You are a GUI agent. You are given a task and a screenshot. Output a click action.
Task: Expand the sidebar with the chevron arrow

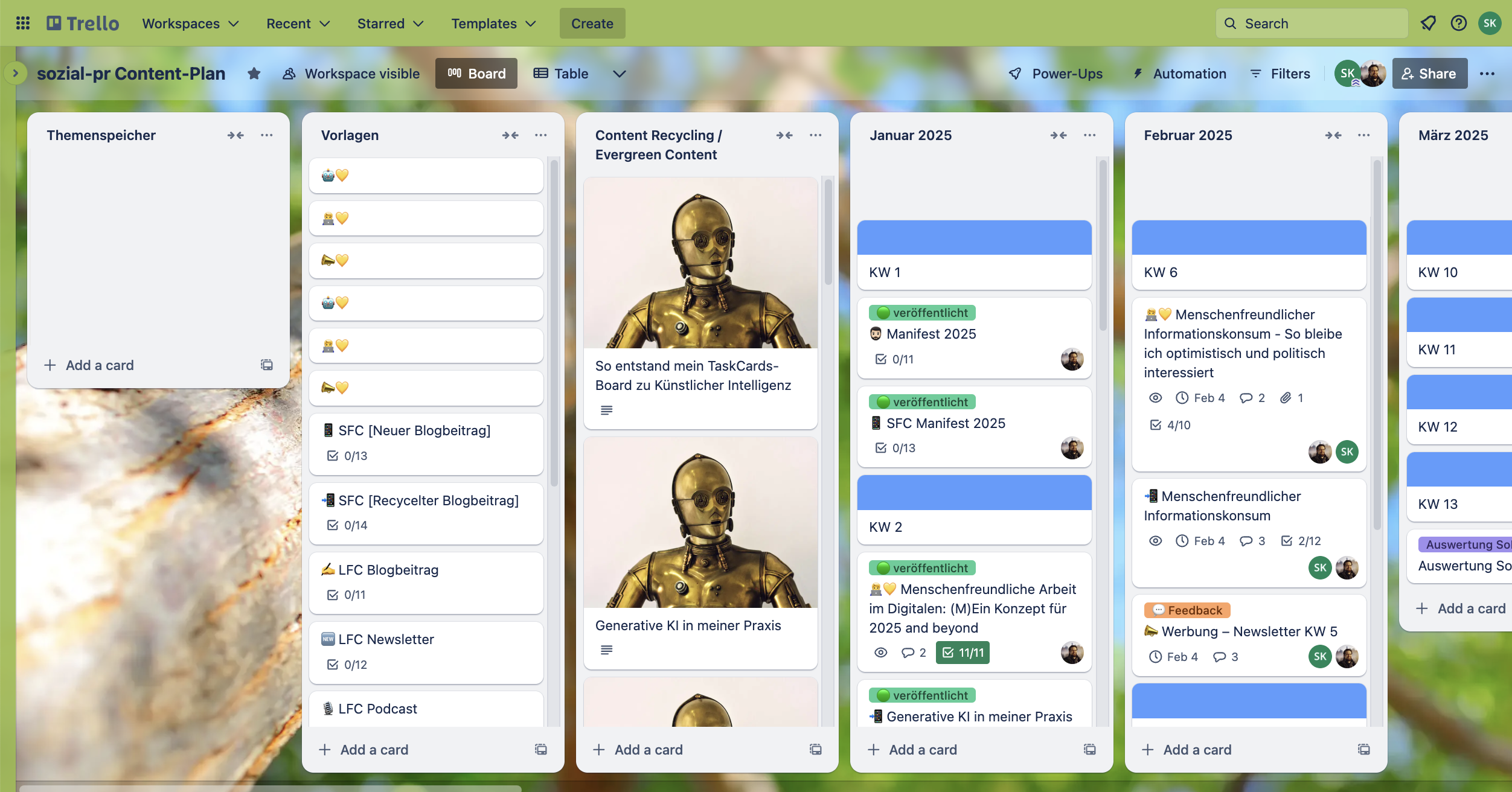(16, 74)
